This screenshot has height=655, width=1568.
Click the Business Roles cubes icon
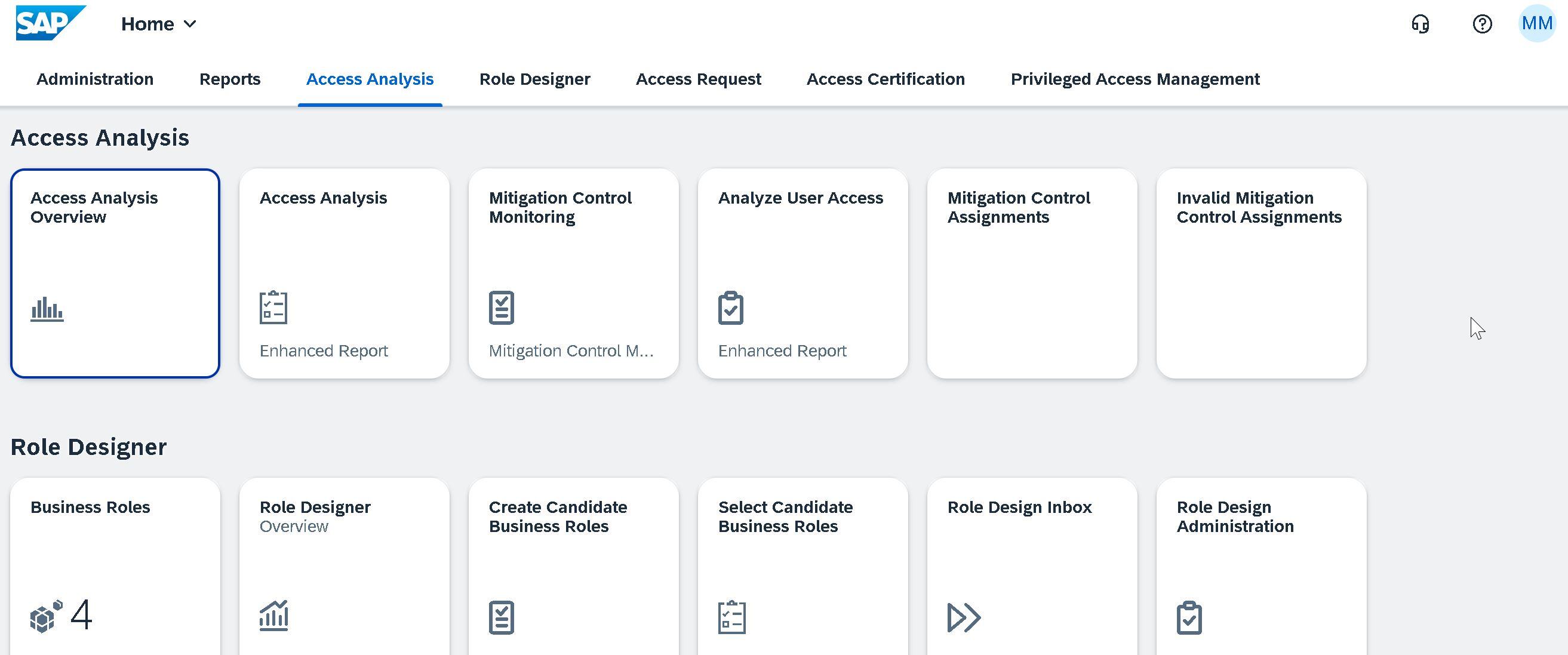click(x=46, y=617)
